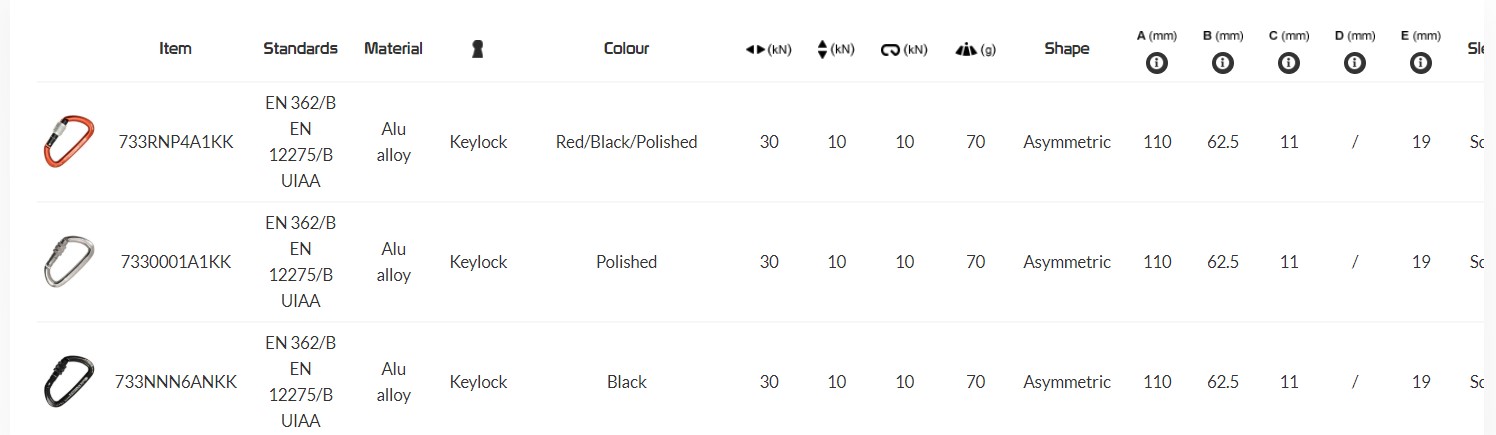Click the Material column header
1496x435 pixels.
tap(393, 48)
